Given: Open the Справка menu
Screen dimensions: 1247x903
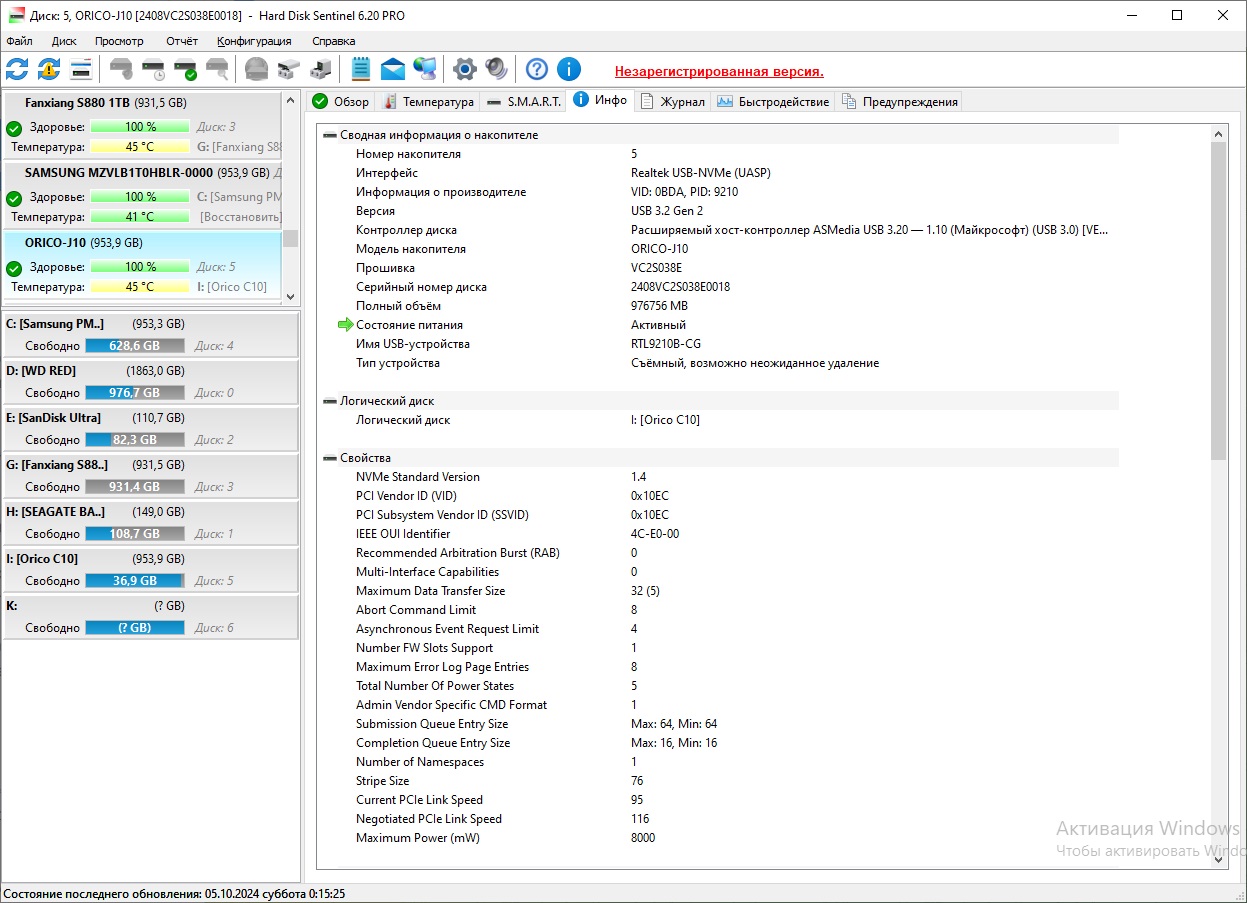Looking at the screenshot, I should tap(333, 41).
